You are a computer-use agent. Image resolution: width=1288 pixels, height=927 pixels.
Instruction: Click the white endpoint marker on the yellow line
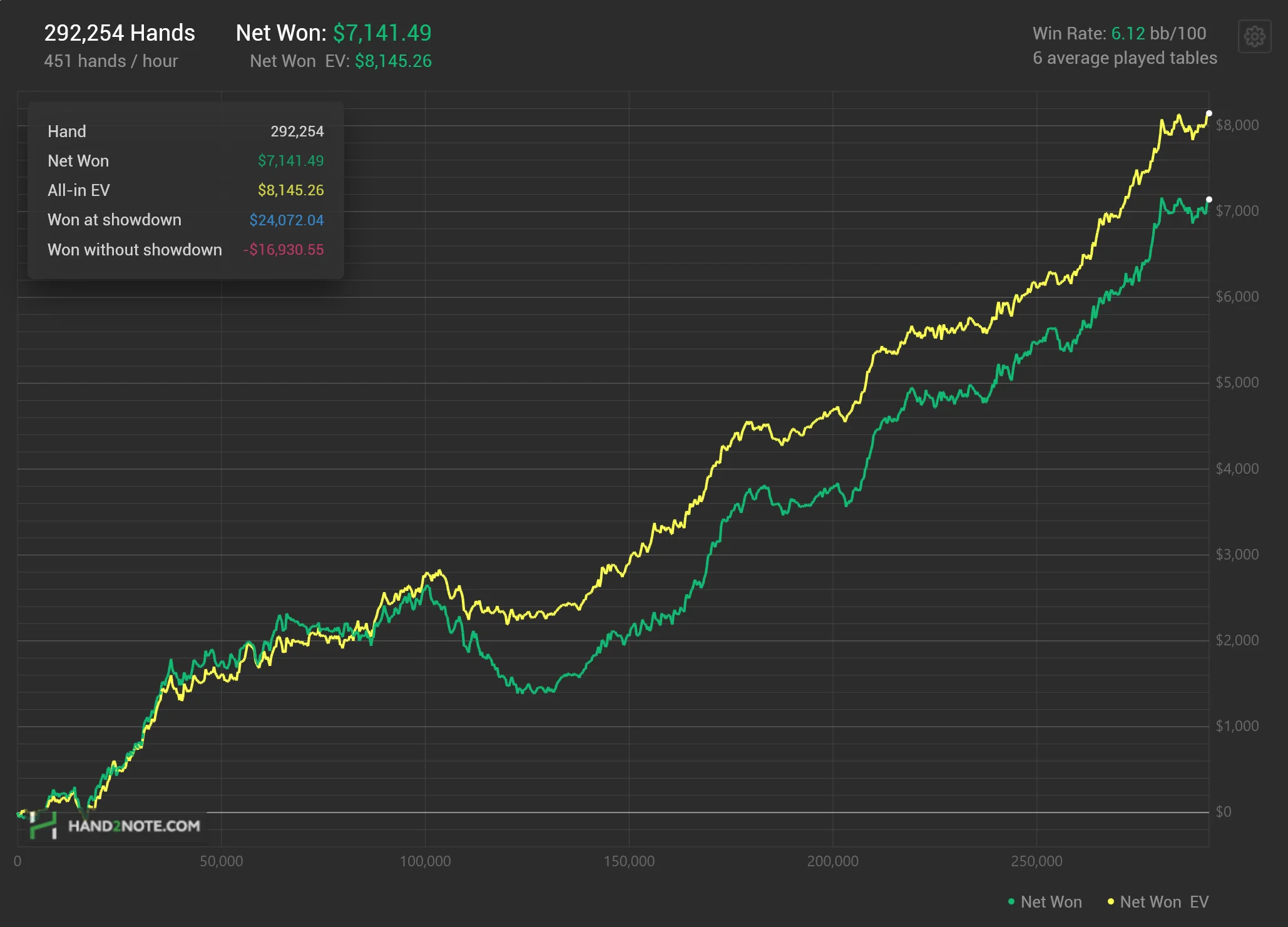tap(1209, 113)
